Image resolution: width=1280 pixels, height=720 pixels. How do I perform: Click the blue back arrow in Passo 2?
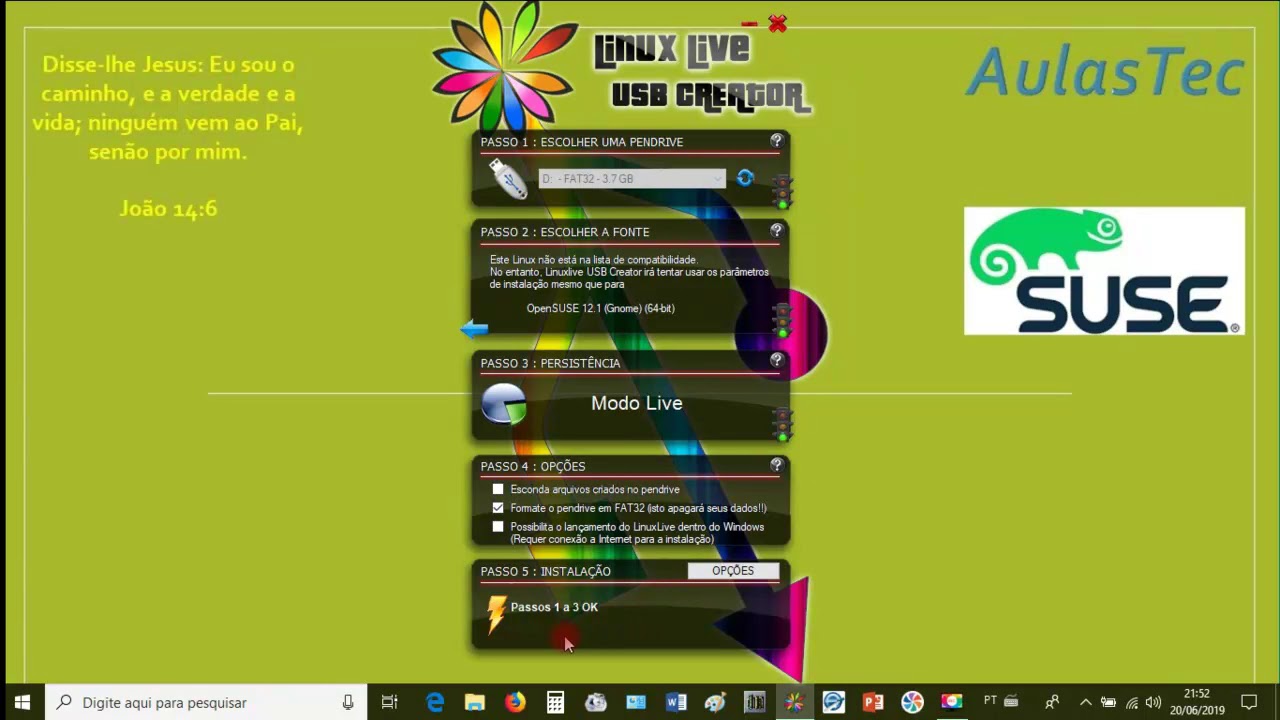coord(474,328)
